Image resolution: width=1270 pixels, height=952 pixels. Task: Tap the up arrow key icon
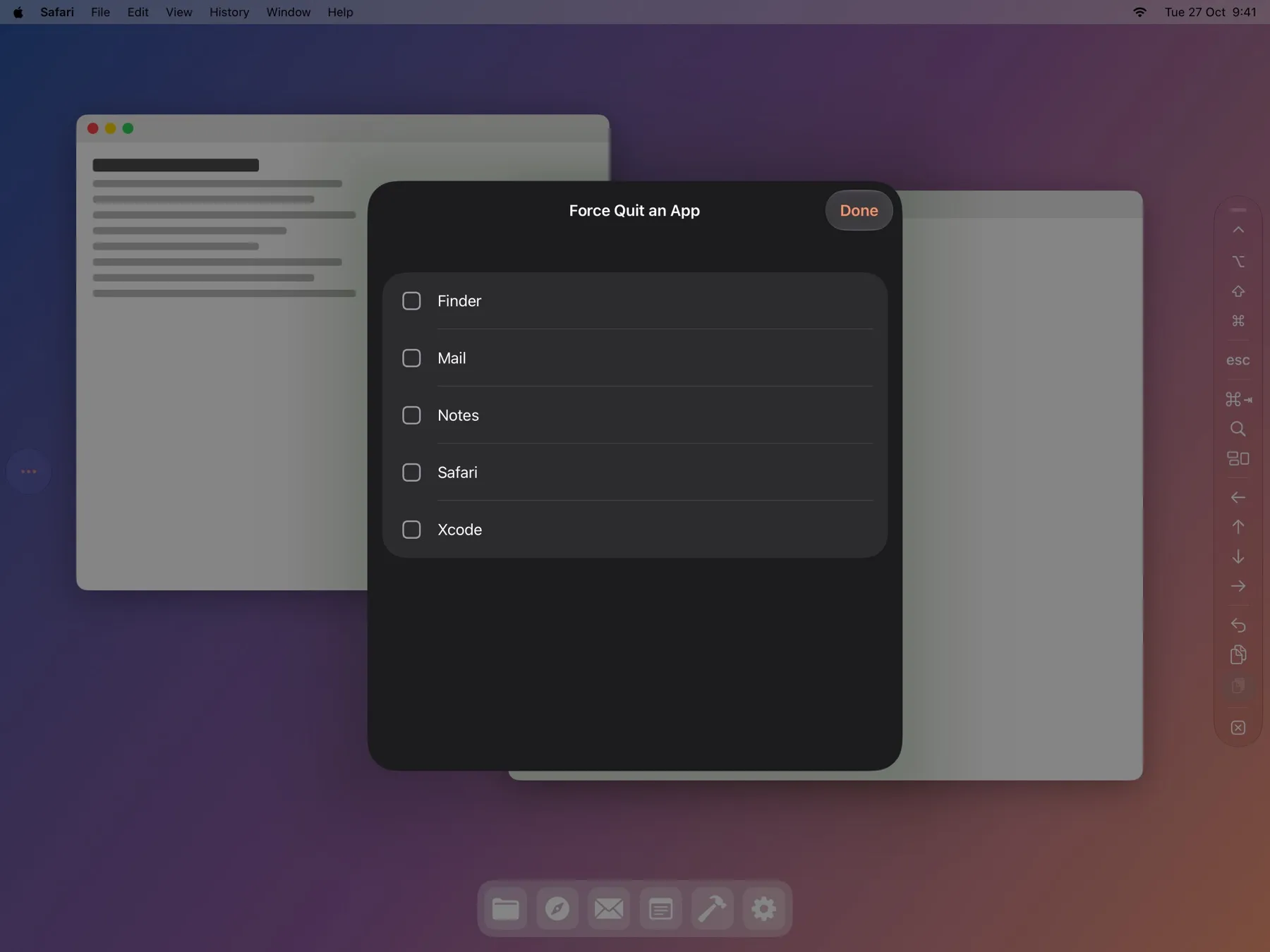click(x=1238, y=527)
